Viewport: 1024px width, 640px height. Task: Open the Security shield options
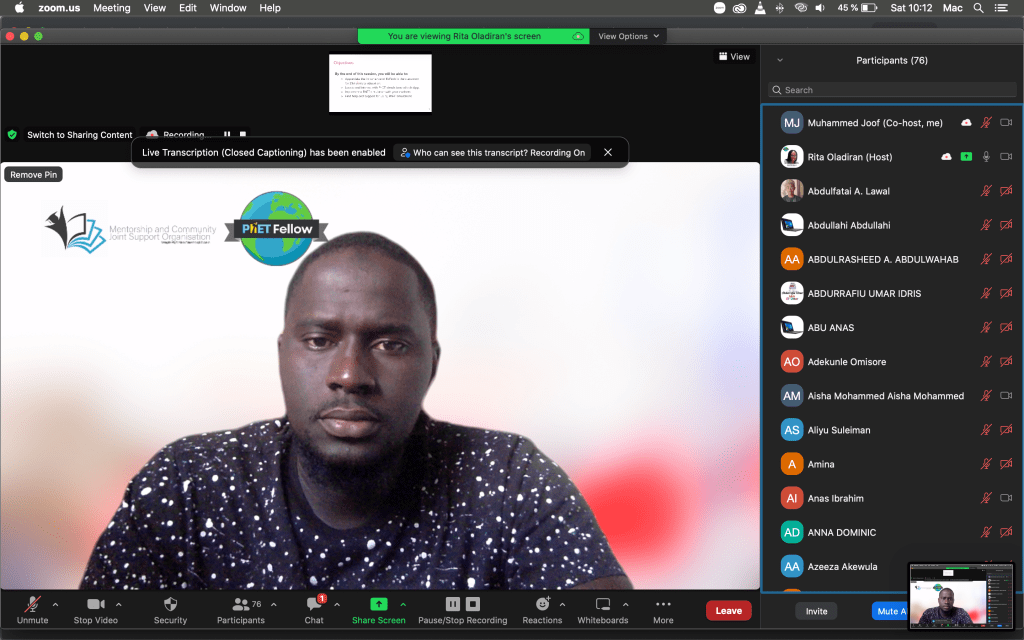pyautogui.click(x=170, y=605)
